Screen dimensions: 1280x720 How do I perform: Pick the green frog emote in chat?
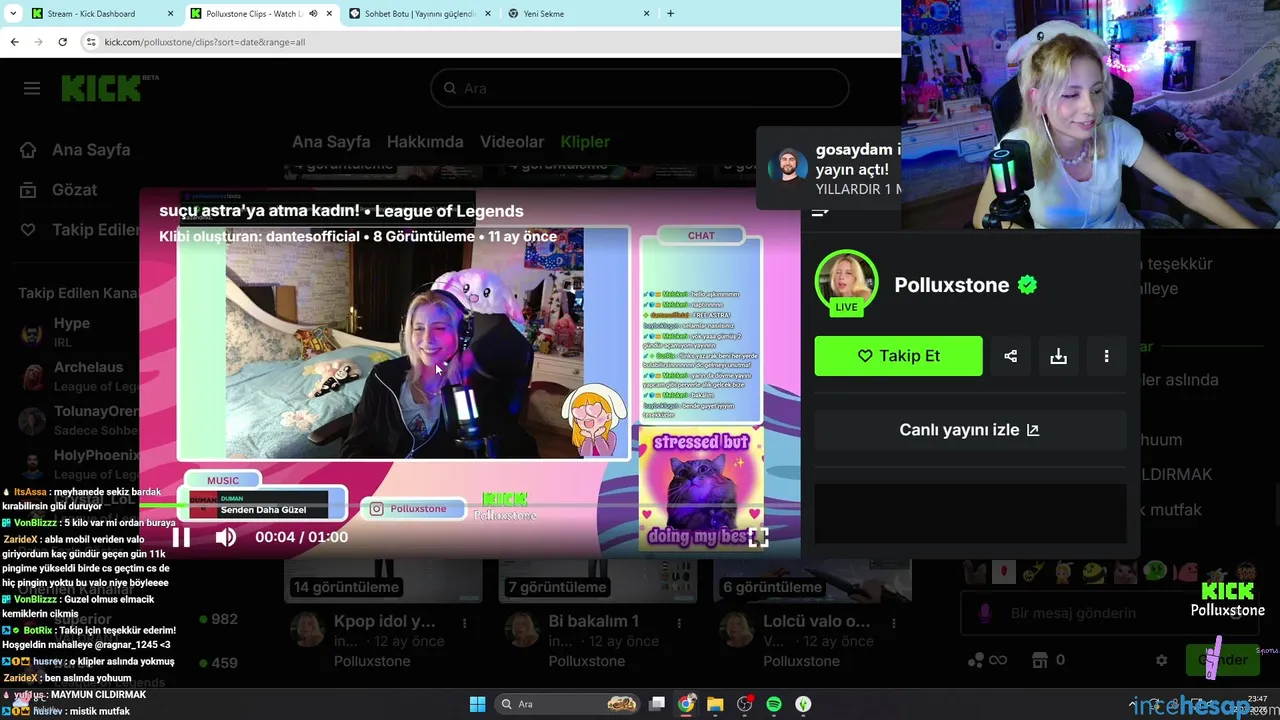pyautogui.click(x=1155, y=572)
